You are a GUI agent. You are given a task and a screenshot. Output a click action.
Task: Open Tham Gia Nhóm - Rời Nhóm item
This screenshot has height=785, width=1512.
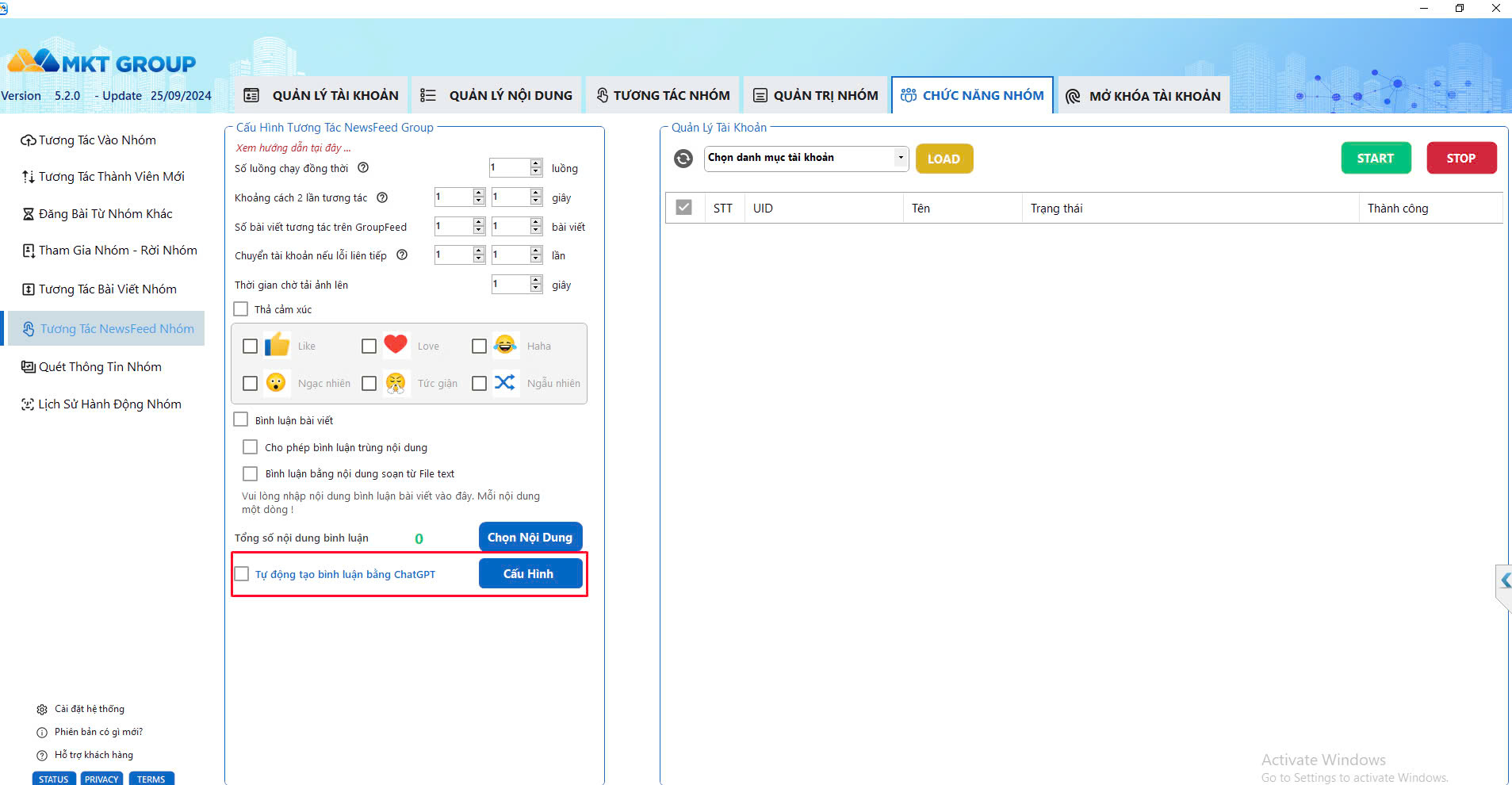tap(109, 251)
